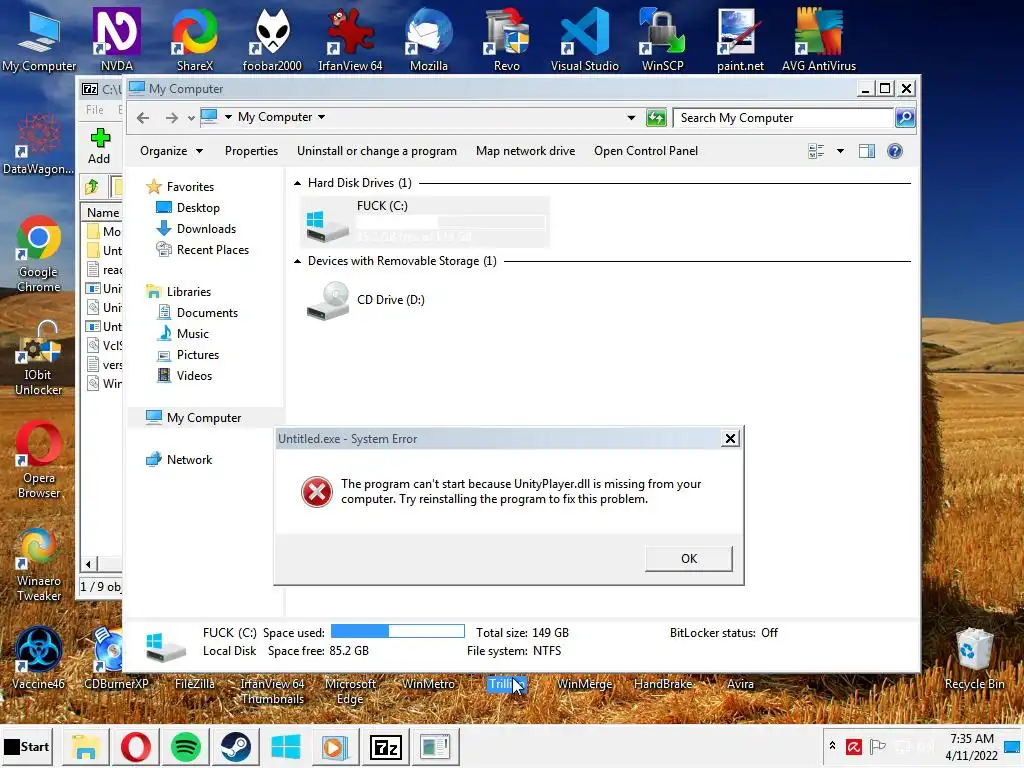Open the Mozilla Thunderbird desktop icon

tap(428, 39)
